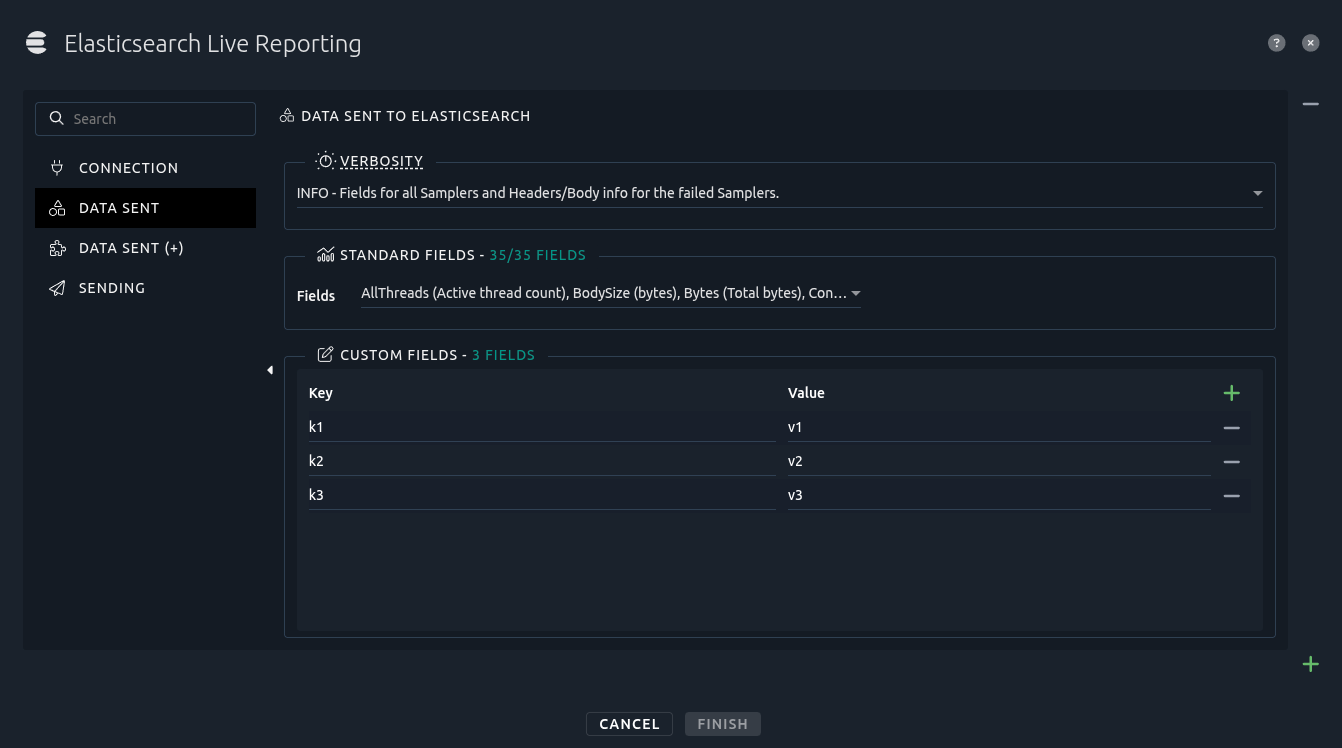Click the plug icon next to Connection
The height and width of the screenshot is (748, 1342).
[57, 168]
